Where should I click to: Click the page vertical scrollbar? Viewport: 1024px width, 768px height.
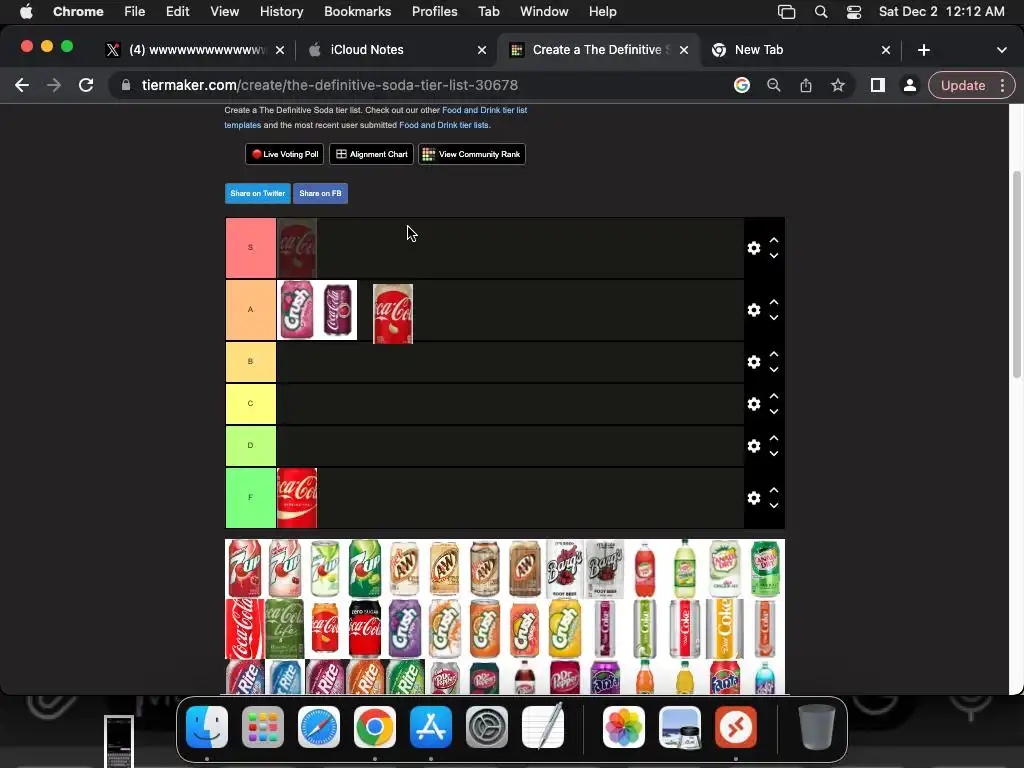tap(1016, 274)
